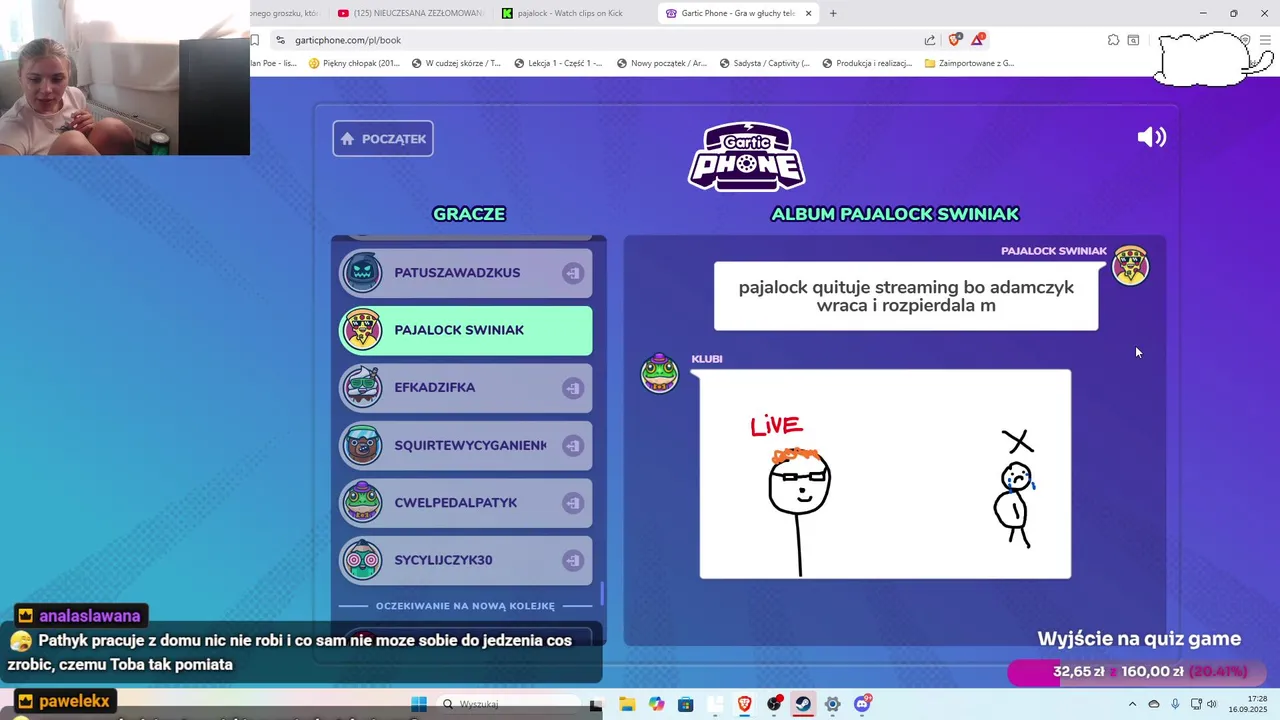
Task: Switch to YouTube NIEUCZESANA tab
Action: point(410,13)
